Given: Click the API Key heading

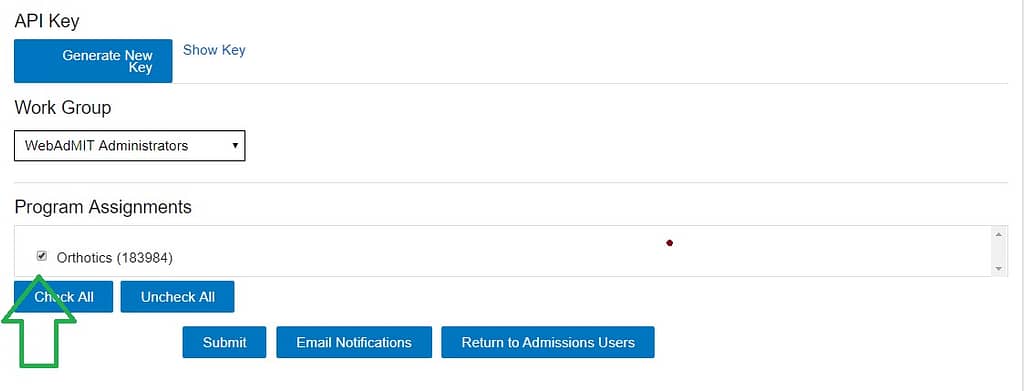Looking at the screenshot, I should (x=47, y=21).
